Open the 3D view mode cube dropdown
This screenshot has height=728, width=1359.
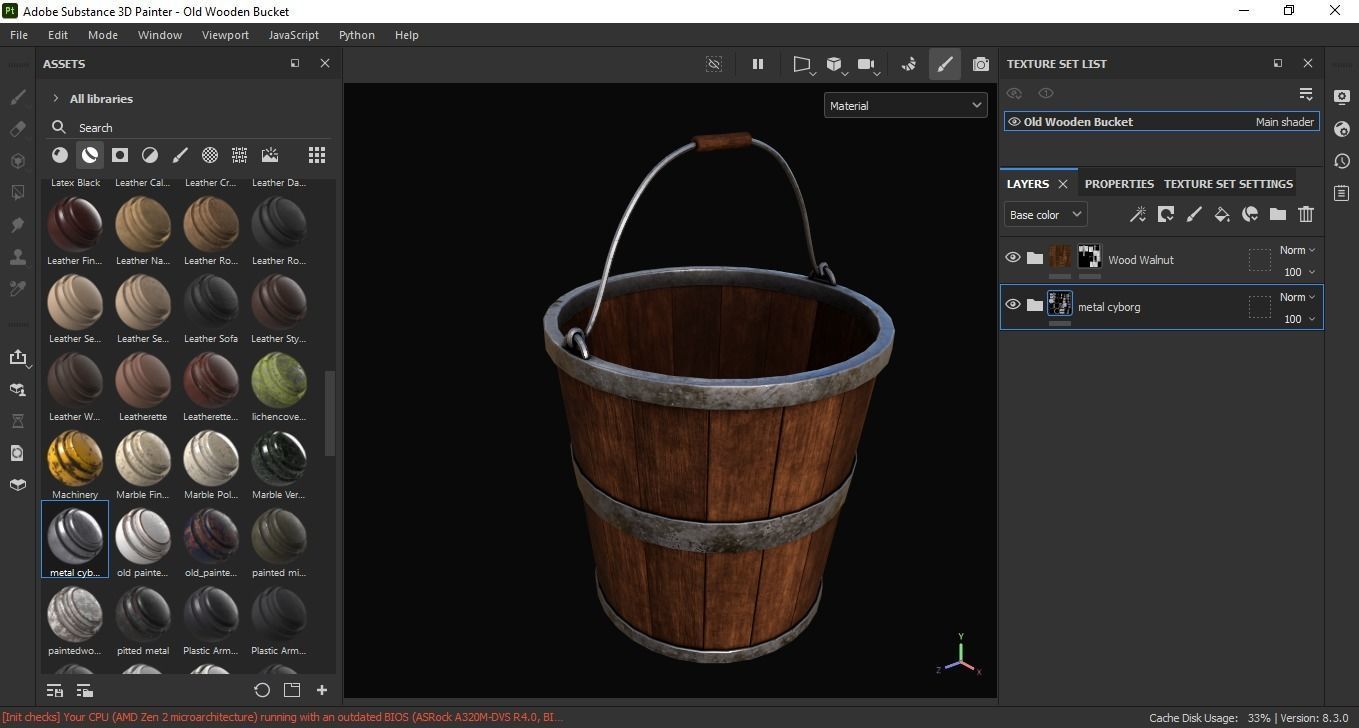point(836,65)
